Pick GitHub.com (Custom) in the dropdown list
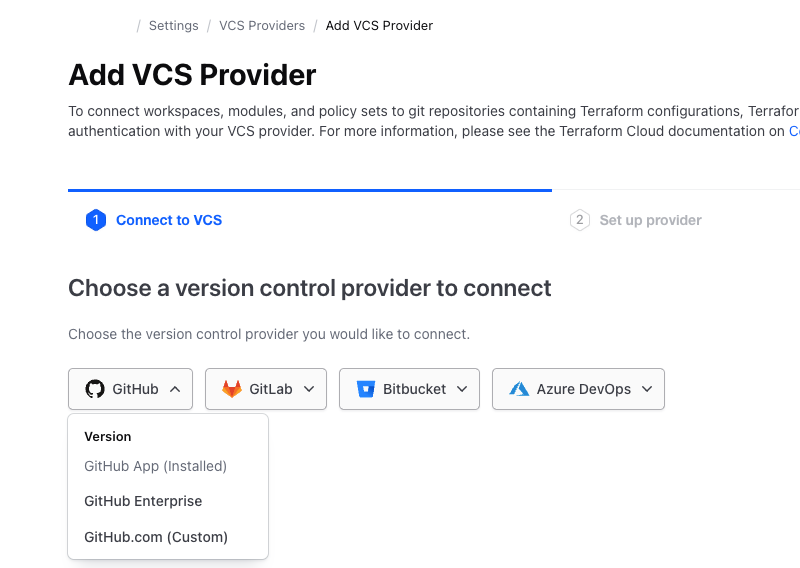 156,537
